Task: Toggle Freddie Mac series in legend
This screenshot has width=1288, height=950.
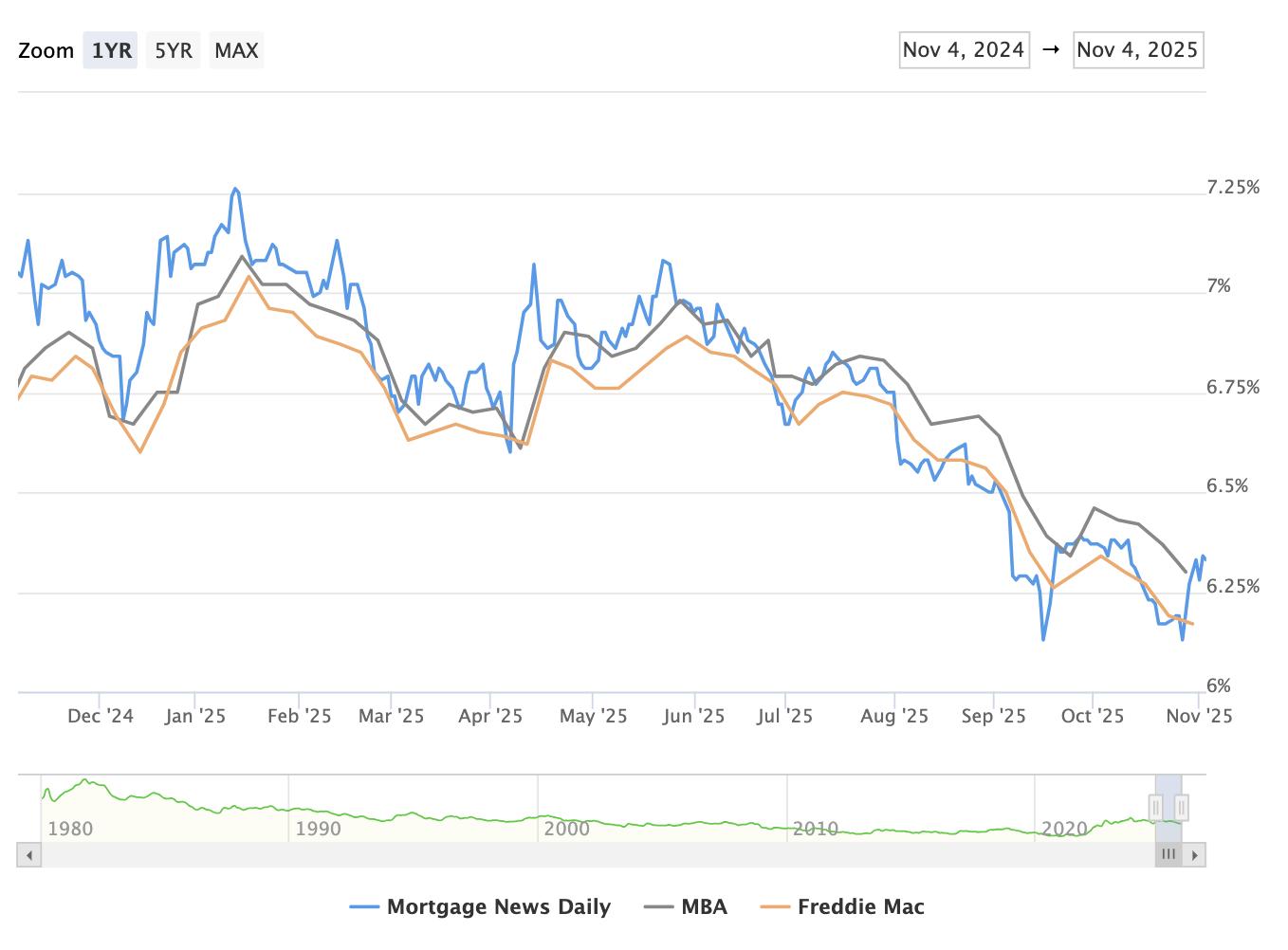Action: coord(860,907)
